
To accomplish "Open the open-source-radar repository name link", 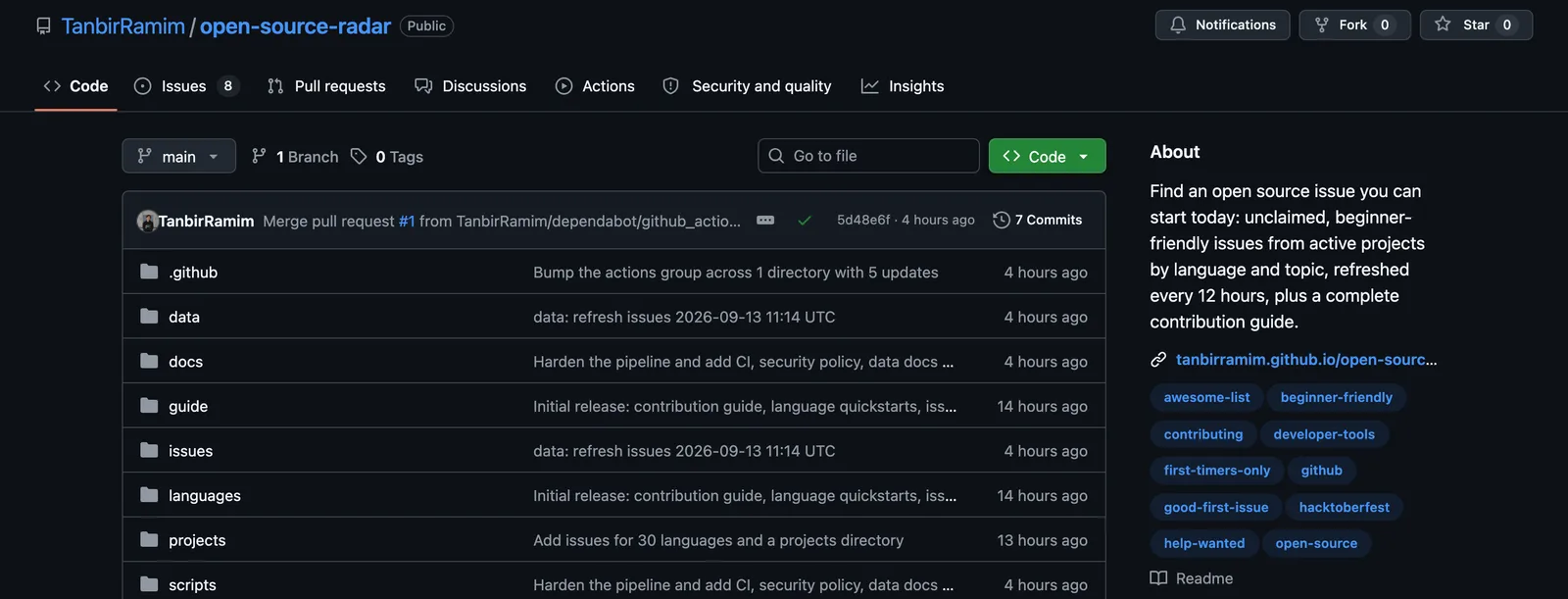I will coord(295,26).
